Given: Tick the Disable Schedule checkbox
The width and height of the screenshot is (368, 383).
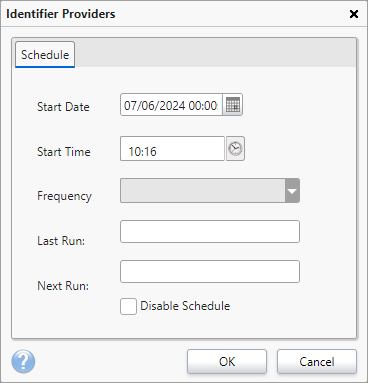Looking at the screenshot, I should (128, 306).
